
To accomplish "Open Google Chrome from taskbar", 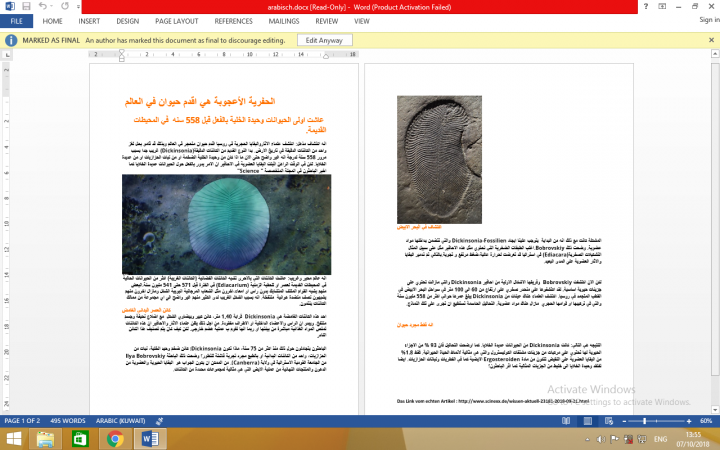I will pos(115,439).
